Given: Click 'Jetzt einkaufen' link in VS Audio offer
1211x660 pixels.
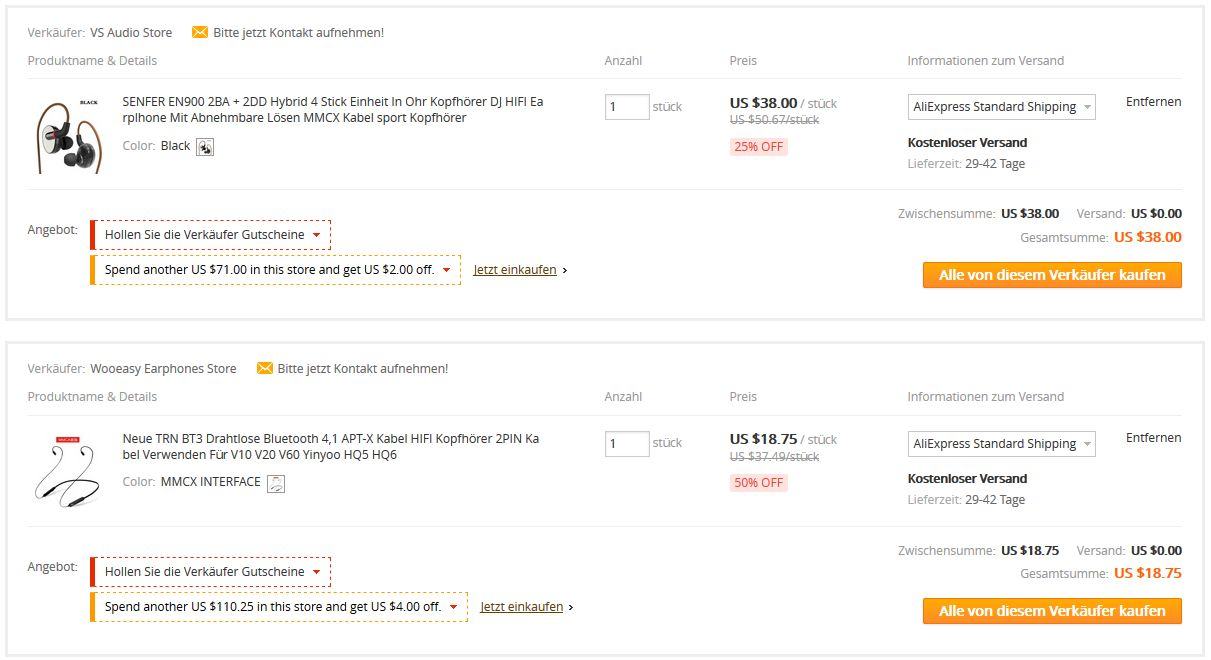Looking at the screenshot, I should click(515, 270).
